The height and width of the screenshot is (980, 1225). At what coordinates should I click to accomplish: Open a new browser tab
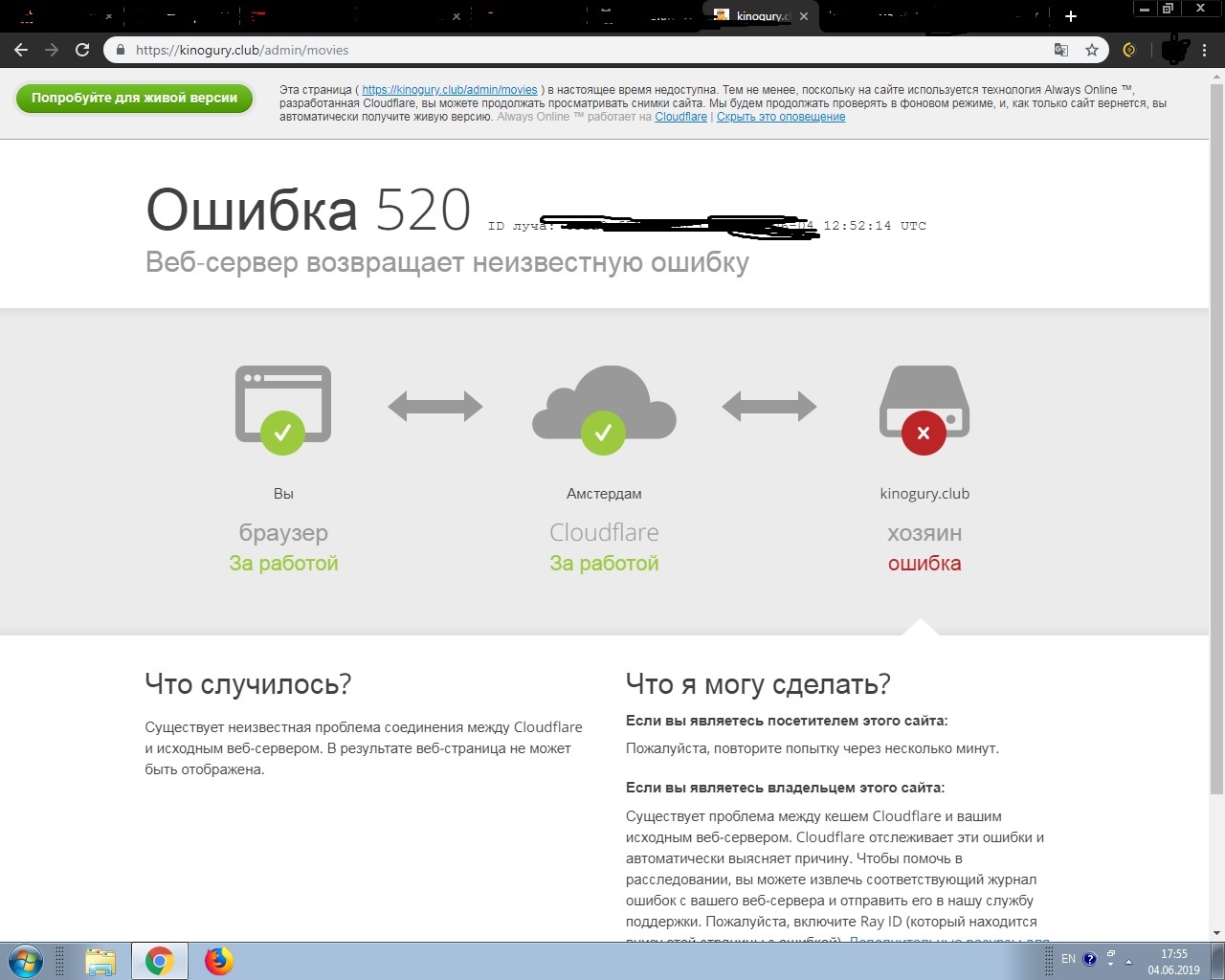(x=1071, y=16)
